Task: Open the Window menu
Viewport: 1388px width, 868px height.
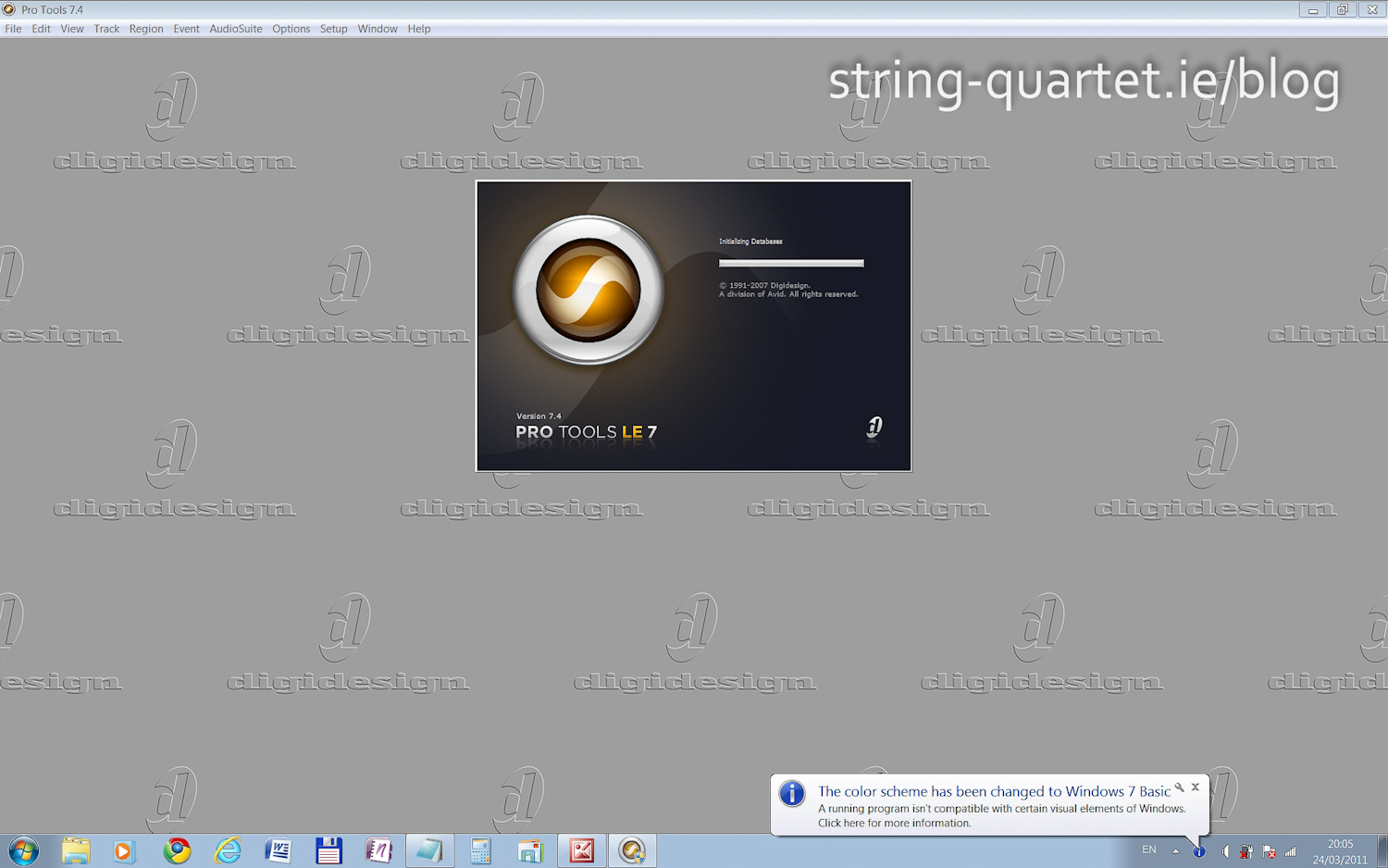Action: pyautogui.click(x=378, y=29)
